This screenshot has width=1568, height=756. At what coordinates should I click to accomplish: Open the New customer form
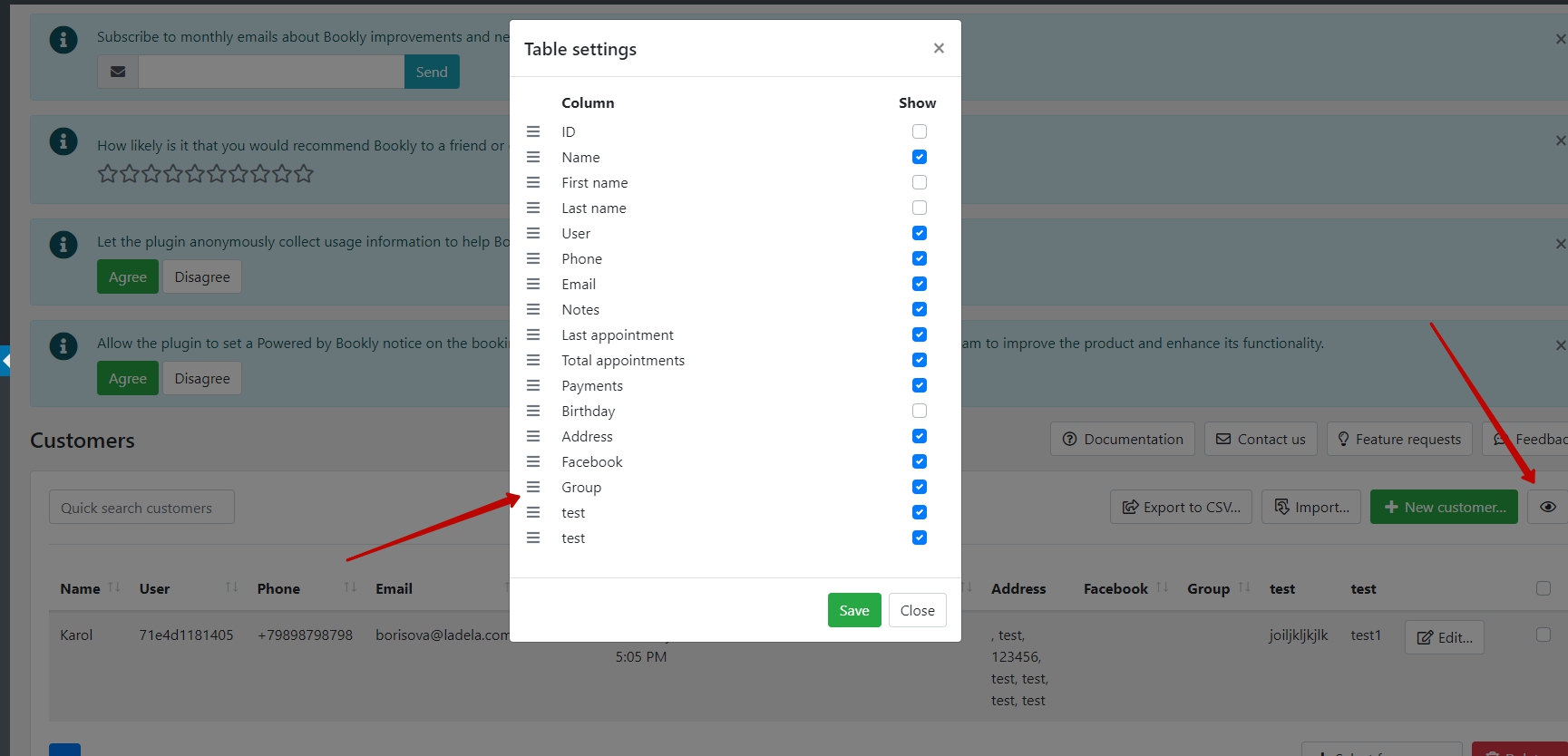coord(1444,507)
